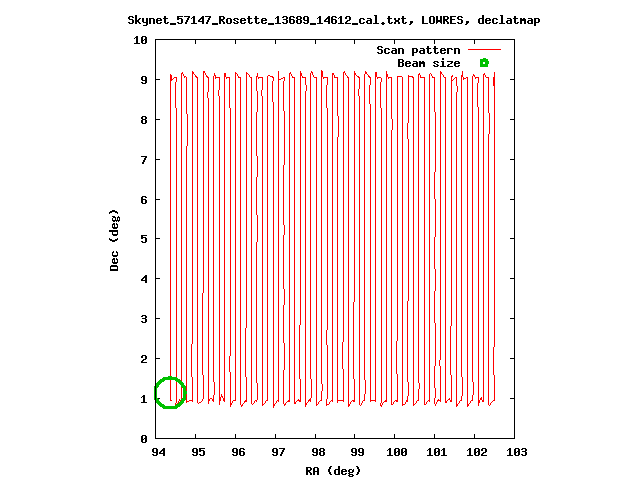The width and height of the screenshot is (640, 480).
Task: Click the 'Scan pattern' legend label
Action: coord(418,50)
